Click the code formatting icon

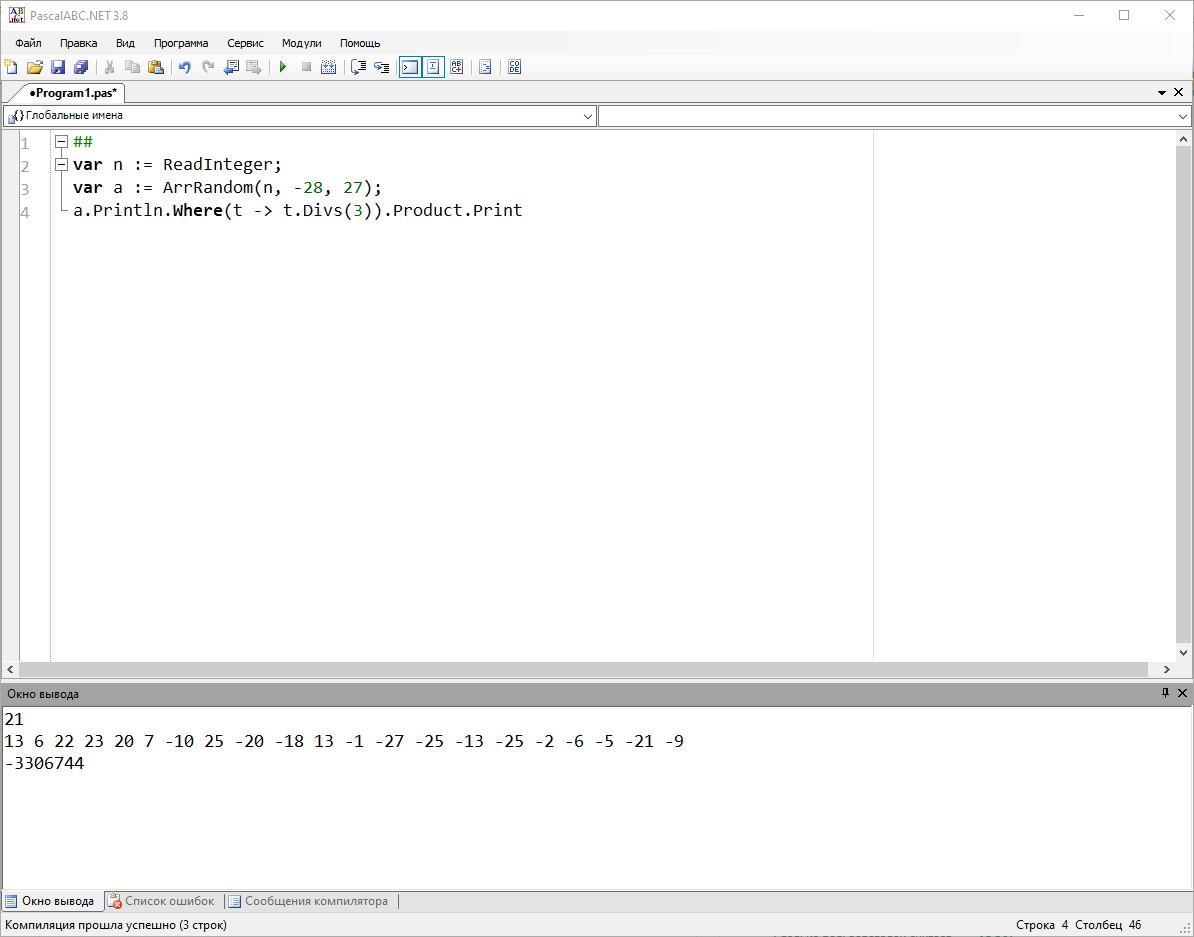tap(485, 67)
